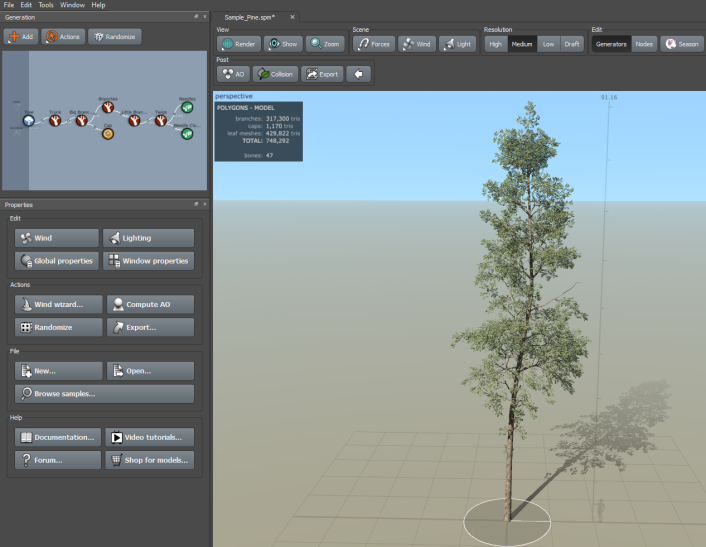Select the Trunk node in graph
This screenshot has height=547, width=706.
coord(55,121)
